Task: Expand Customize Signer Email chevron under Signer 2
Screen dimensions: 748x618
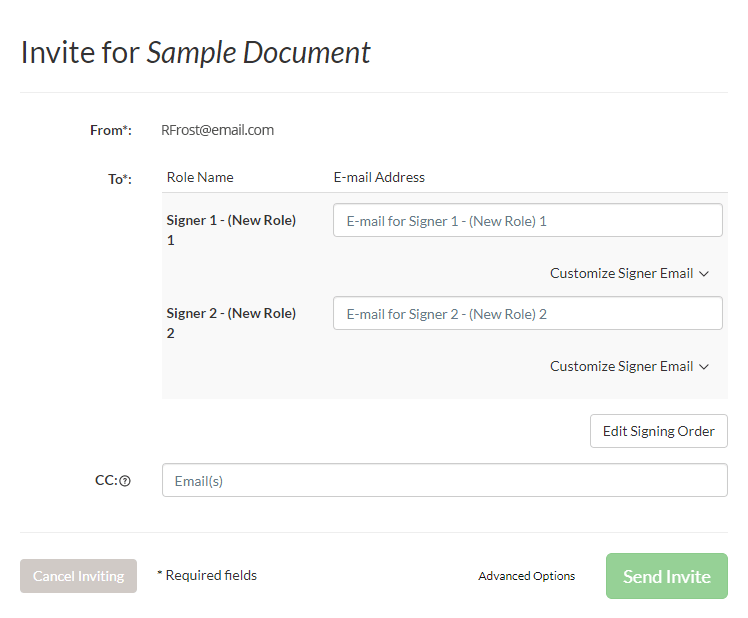Action: tap(704, 367)
